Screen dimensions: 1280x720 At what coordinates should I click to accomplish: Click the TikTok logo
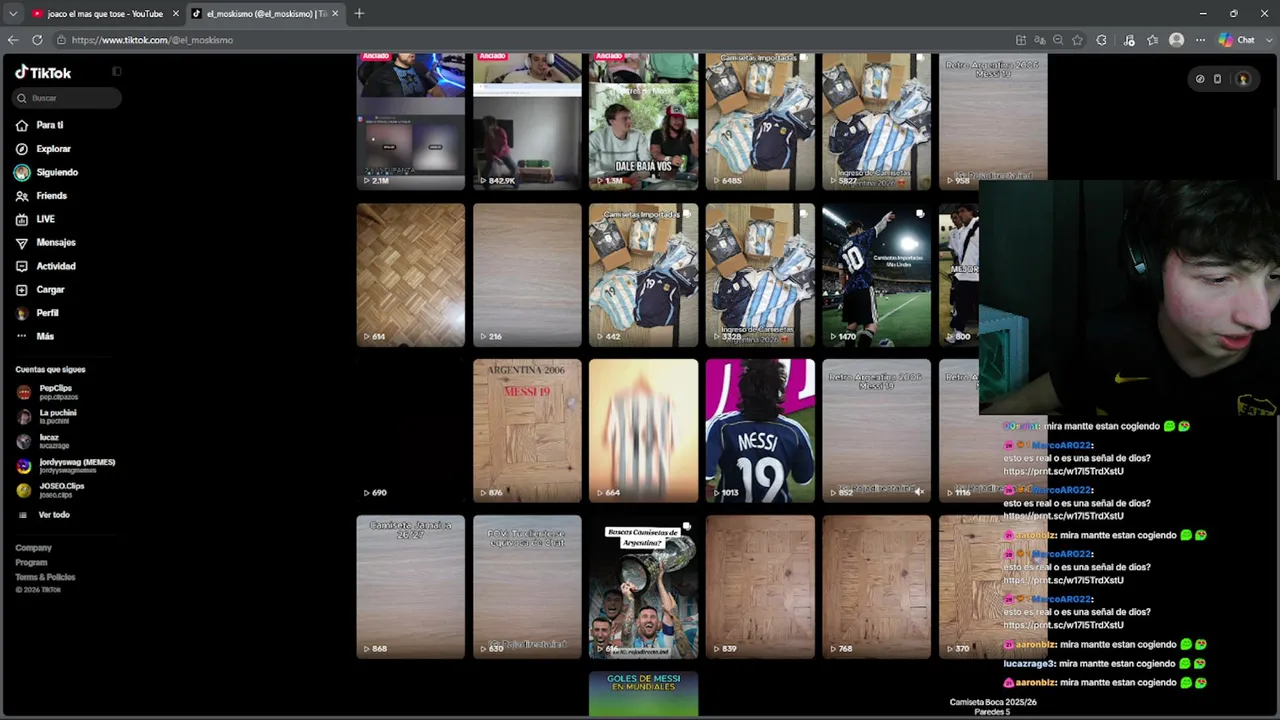43,73
